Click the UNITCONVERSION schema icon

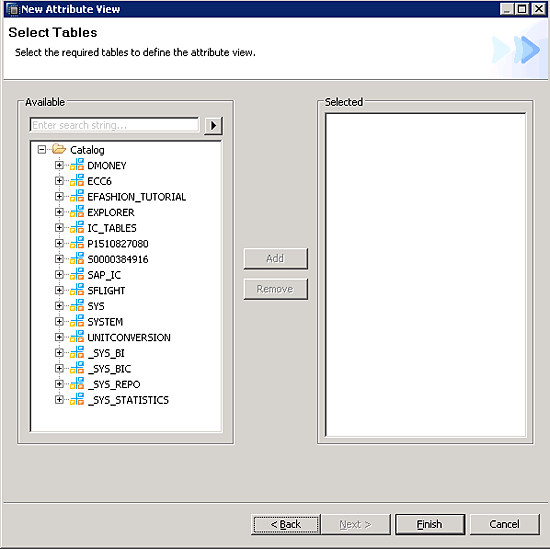(x=77, y=337)
